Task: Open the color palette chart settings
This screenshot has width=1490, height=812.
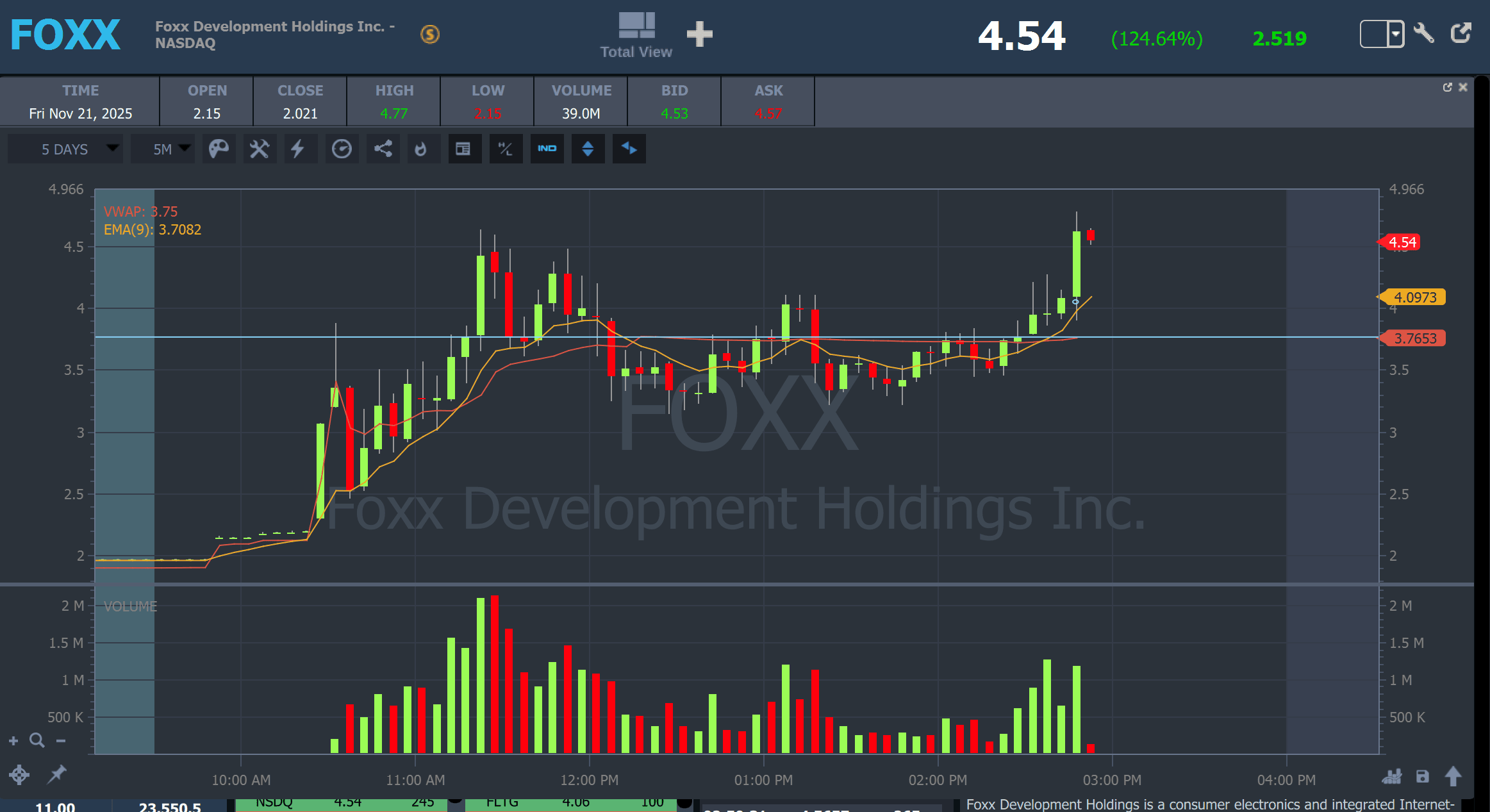Action: tap(219, 149)
